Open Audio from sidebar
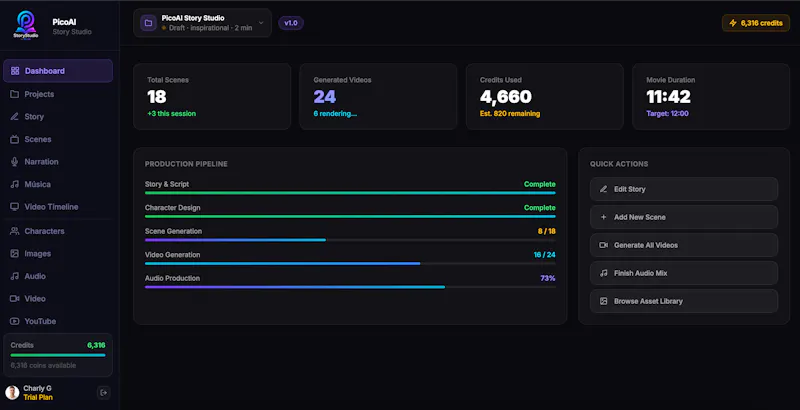The height and width of the screenshot is (410, 800). click(x=58, y=276)
